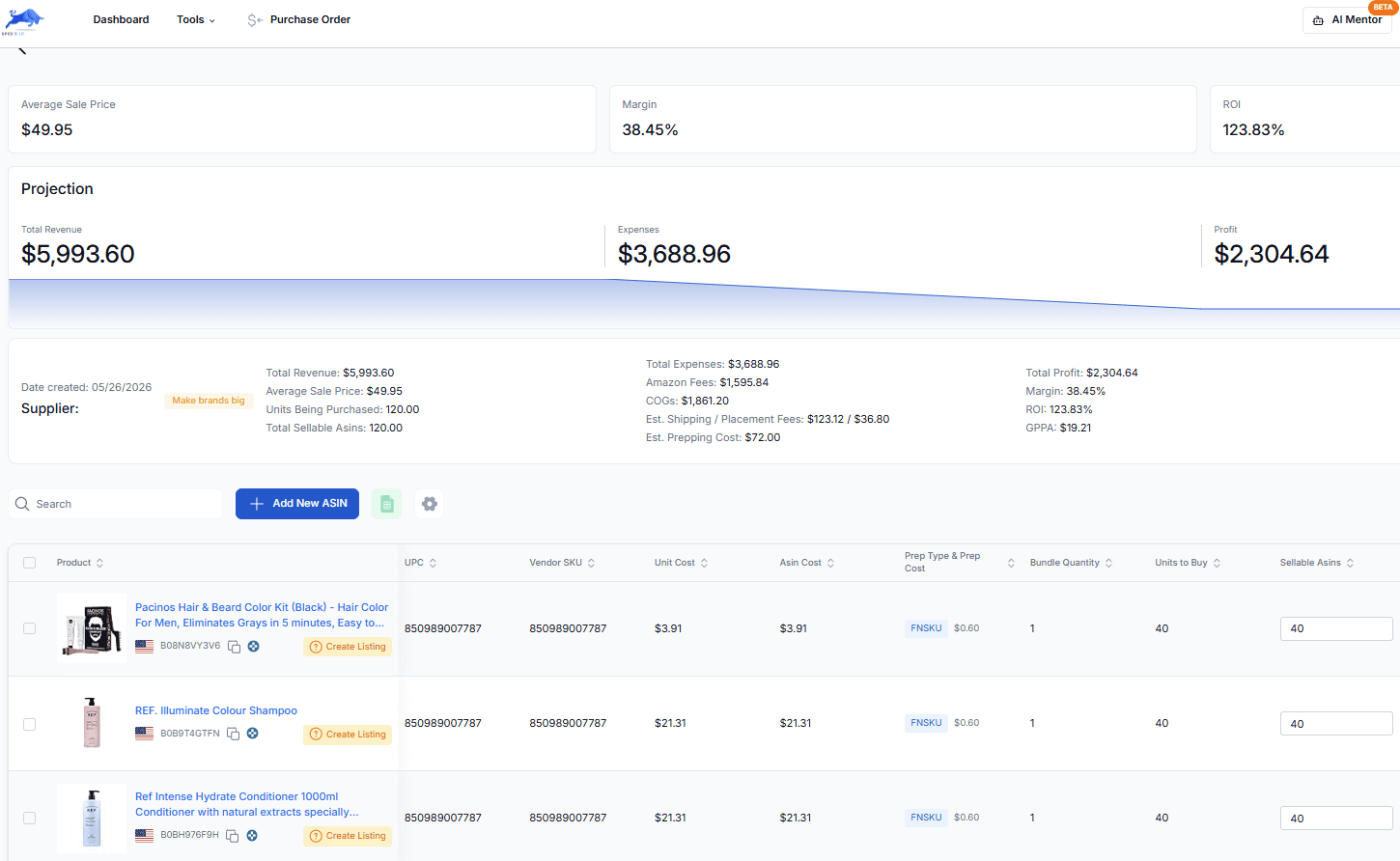This screenshot has height=861, width=1400.
Task: Create Listing for Pacinos Hair & Beard Kit
Action: pos(348,647)
